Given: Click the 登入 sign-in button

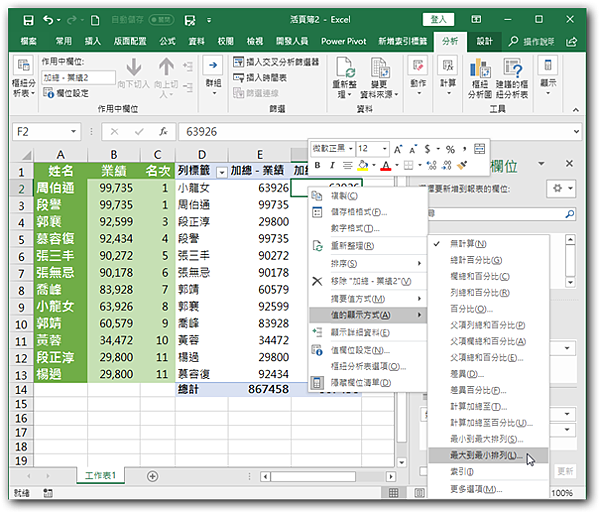Looking at the screenshot, I should click(x=438, y=19).
